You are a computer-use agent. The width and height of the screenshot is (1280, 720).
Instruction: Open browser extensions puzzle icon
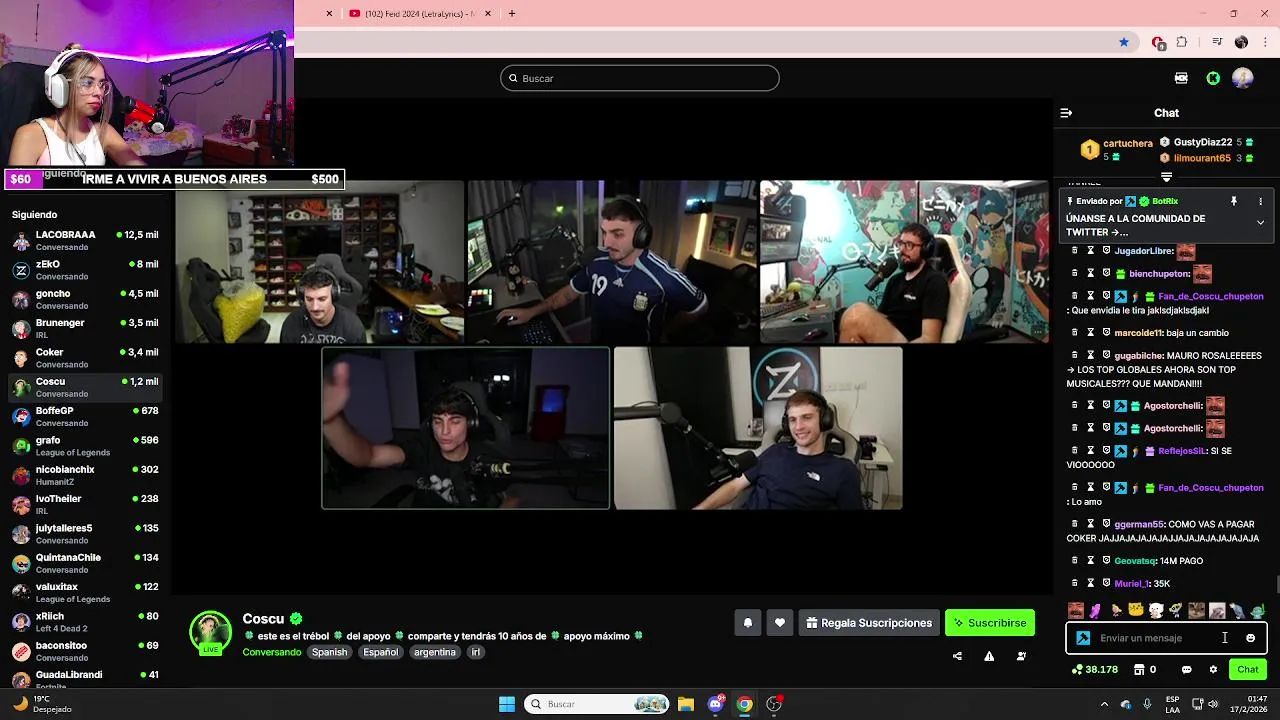coord(1182,42)
